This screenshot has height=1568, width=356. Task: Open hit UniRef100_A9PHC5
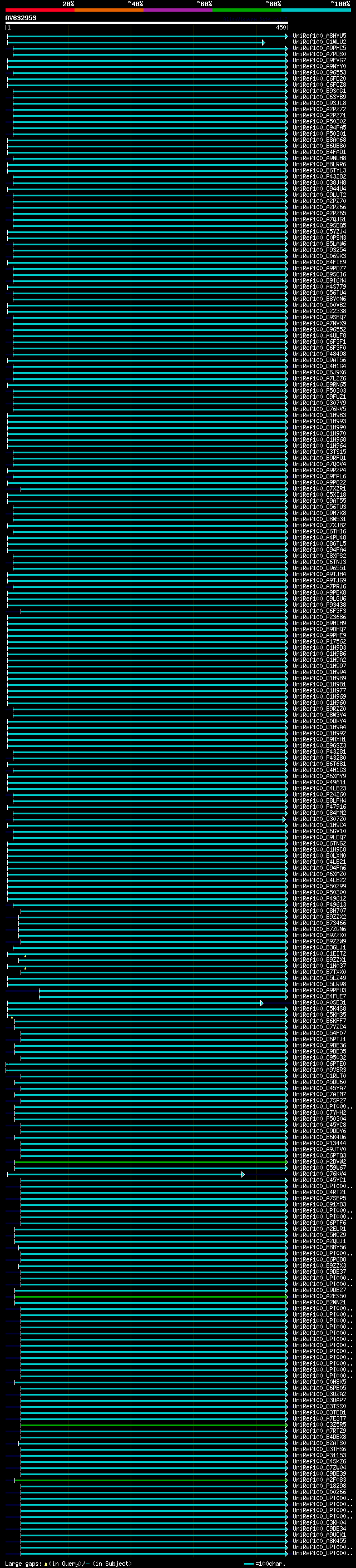319,48
